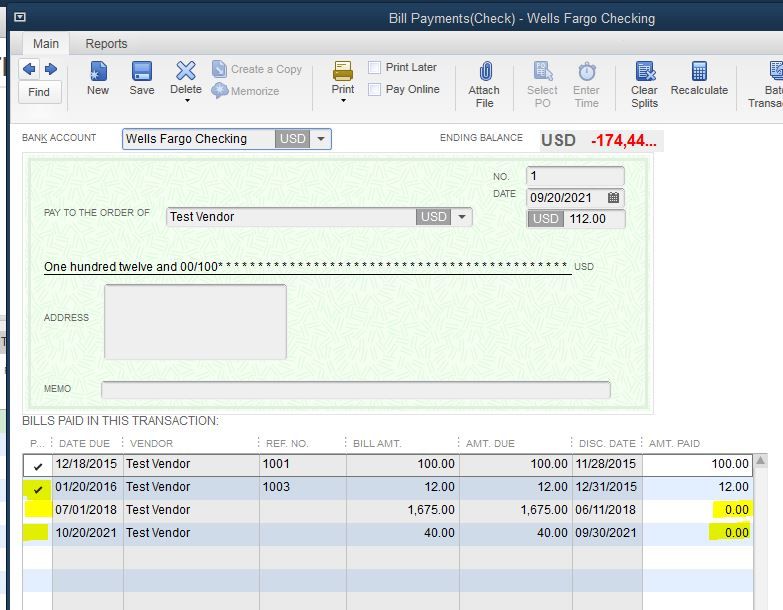Enable the Pay Online checkbox
Image resolution: width=783 pixels, height=610 pixels.
(x=375, y=90)
